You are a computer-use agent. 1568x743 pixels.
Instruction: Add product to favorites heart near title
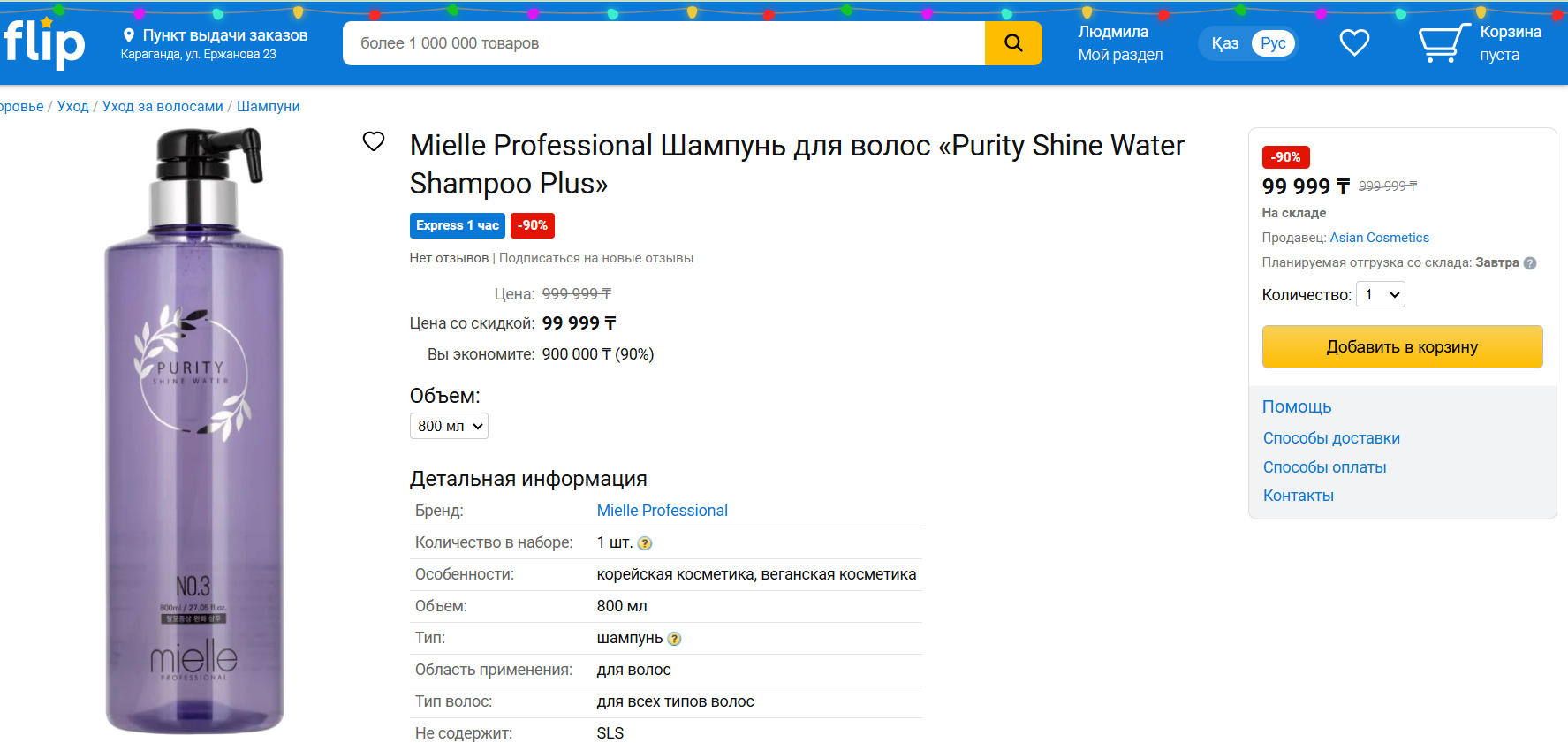[374, 141]
